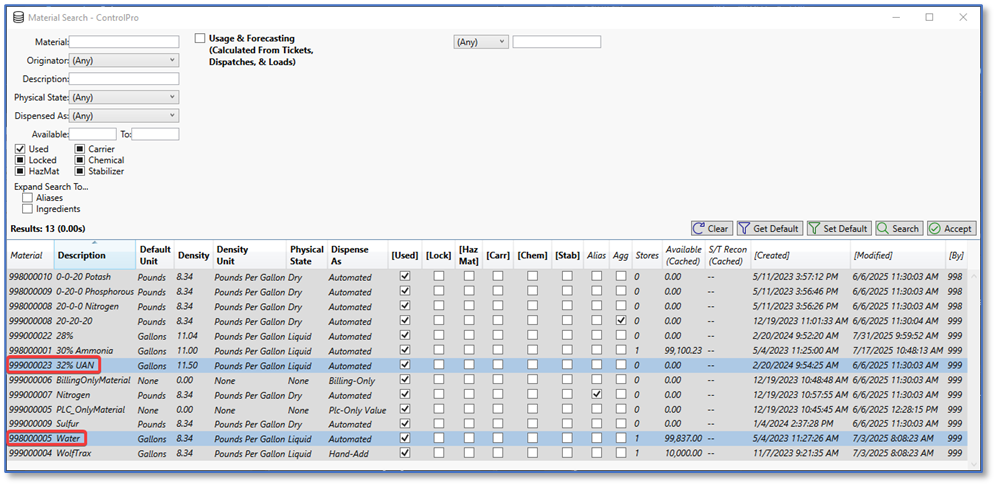
Task: Click the Set Default filter button
Action: coord(838,228)
